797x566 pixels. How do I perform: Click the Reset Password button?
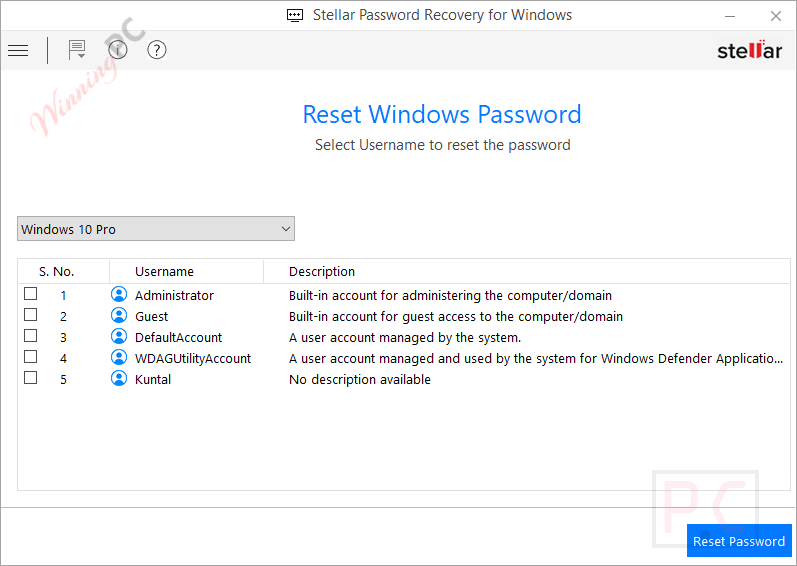(x=739, y=541)
